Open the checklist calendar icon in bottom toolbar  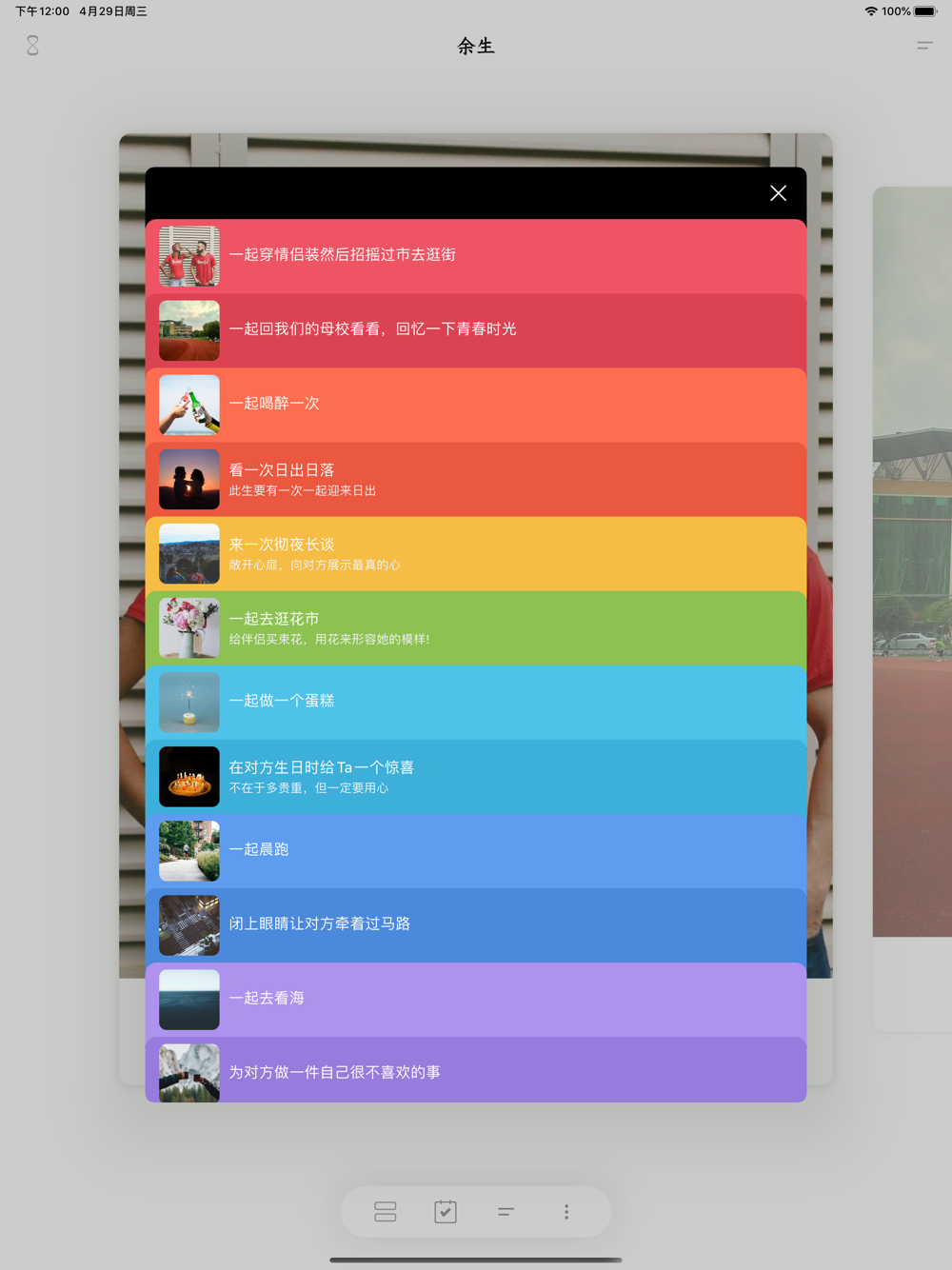[446, 1212]
